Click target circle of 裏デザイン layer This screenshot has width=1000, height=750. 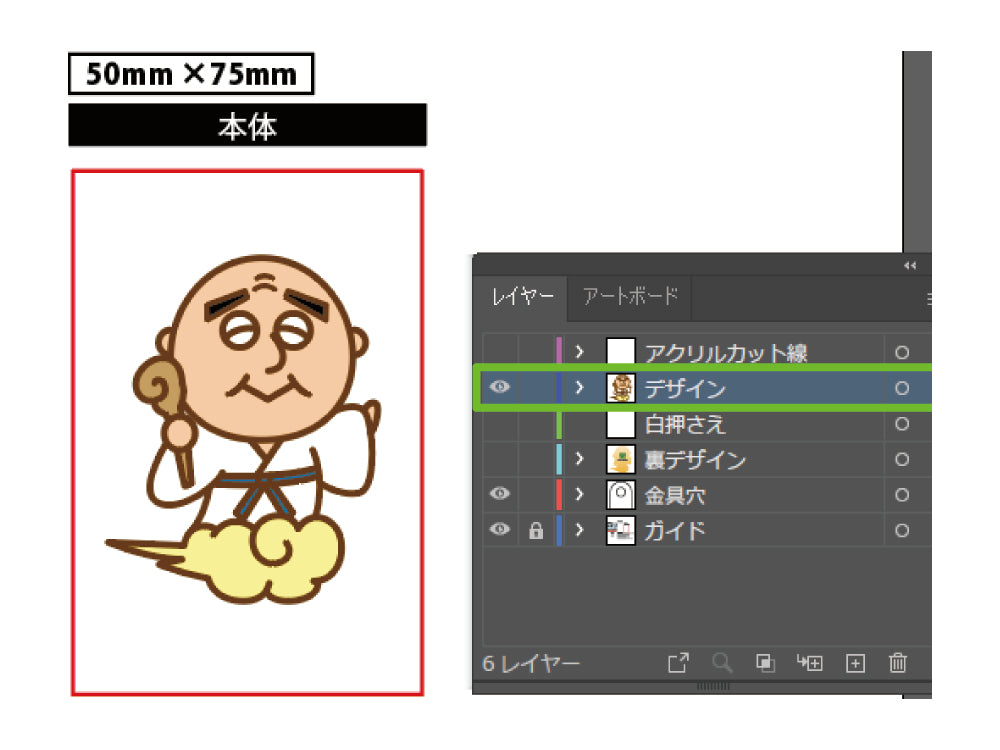[902, 459]
